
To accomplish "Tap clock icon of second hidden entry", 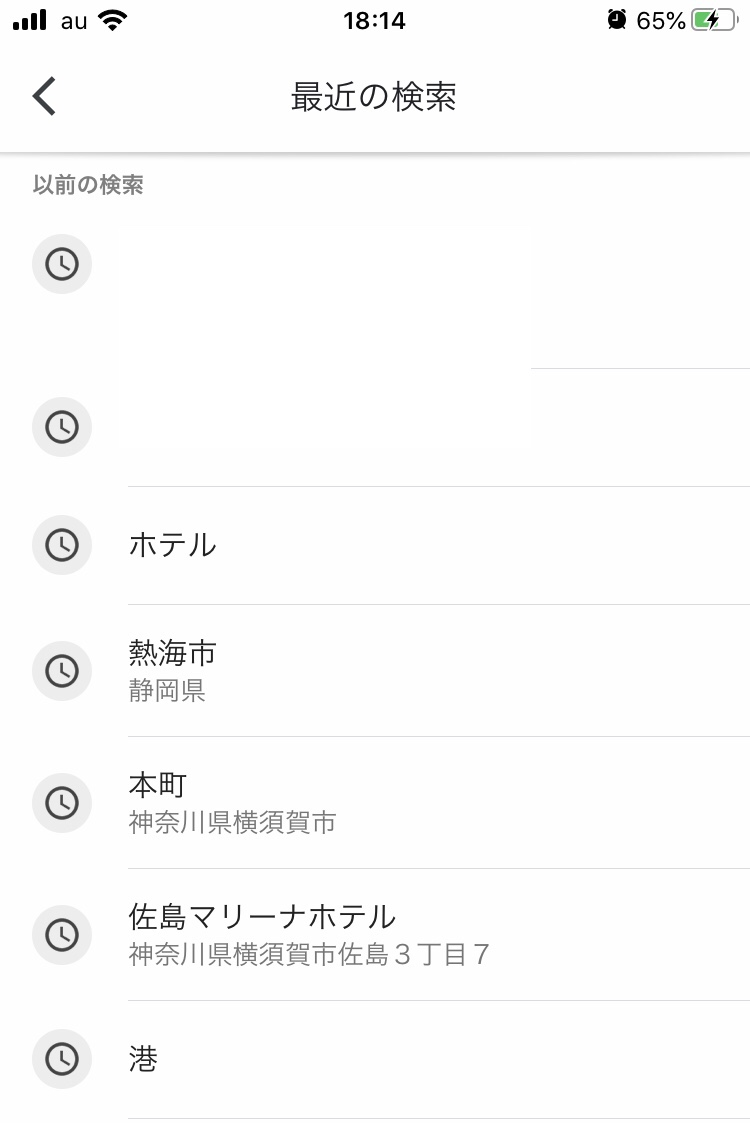I will (62, 427).
